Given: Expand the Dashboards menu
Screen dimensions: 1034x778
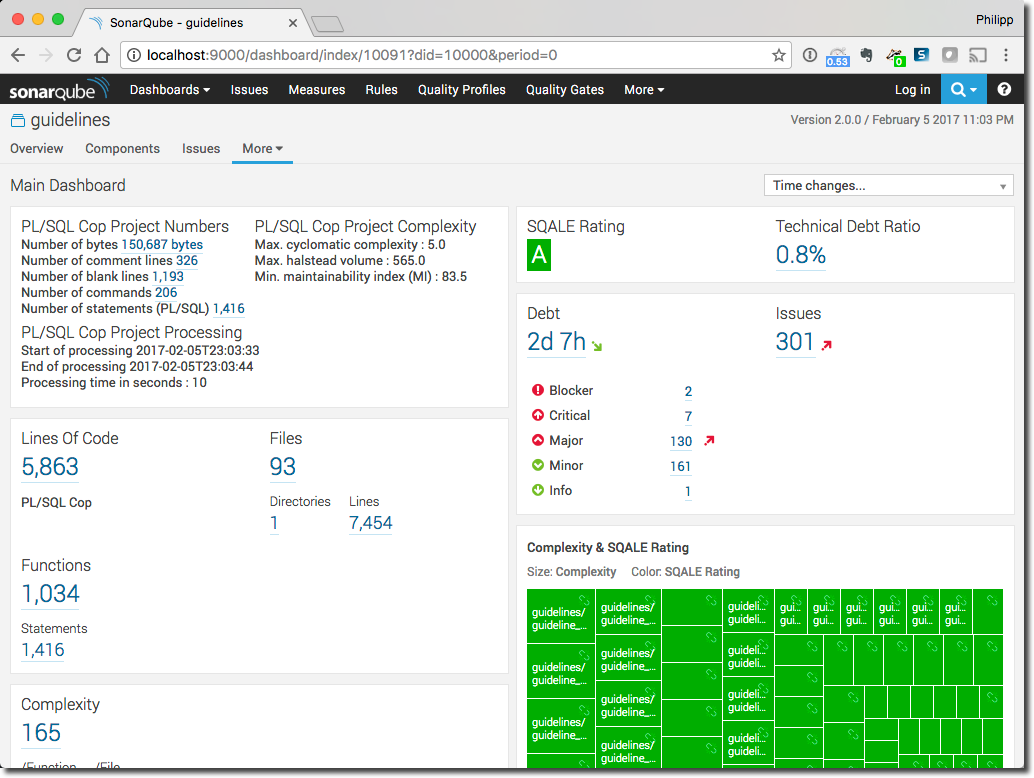Looking at the screenshot, I should 169,90.
